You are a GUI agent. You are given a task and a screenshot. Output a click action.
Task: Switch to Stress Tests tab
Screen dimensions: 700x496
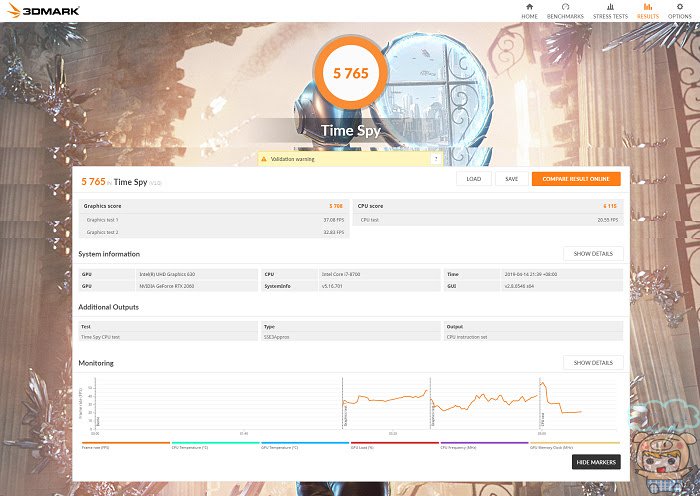click(x=610, y=11)
